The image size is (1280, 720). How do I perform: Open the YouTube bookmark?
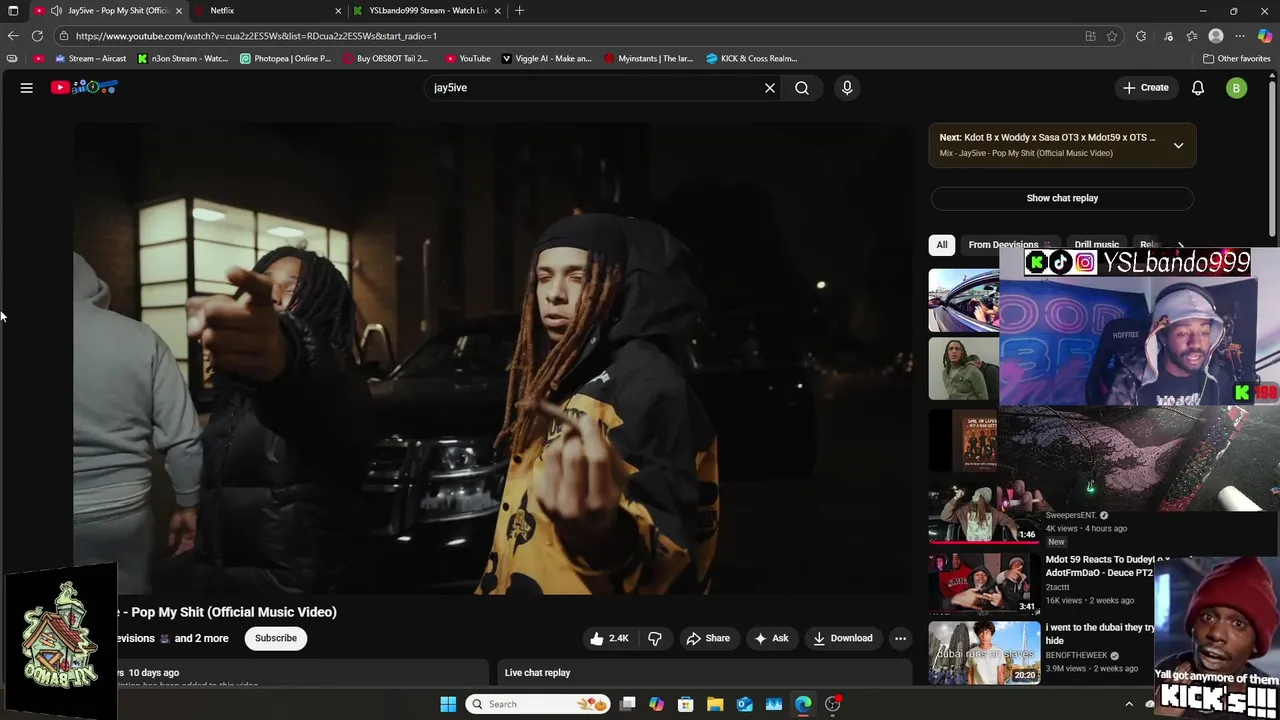click(468, 58)
